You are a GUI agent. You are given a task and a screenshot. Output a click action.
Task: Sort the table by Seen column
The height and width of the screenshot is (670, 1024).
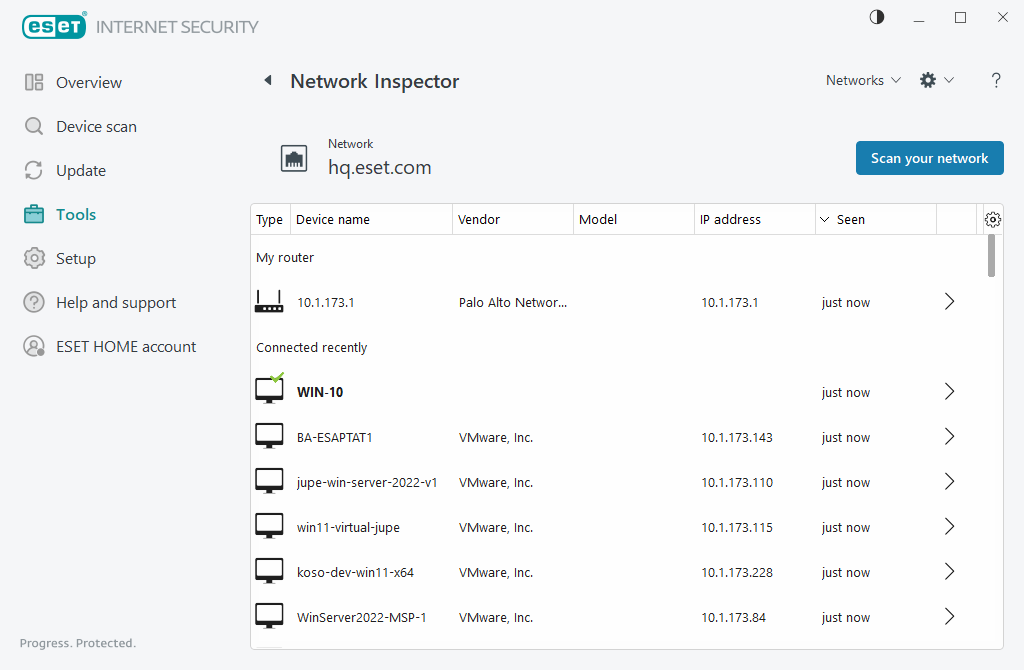pos(876,219)
